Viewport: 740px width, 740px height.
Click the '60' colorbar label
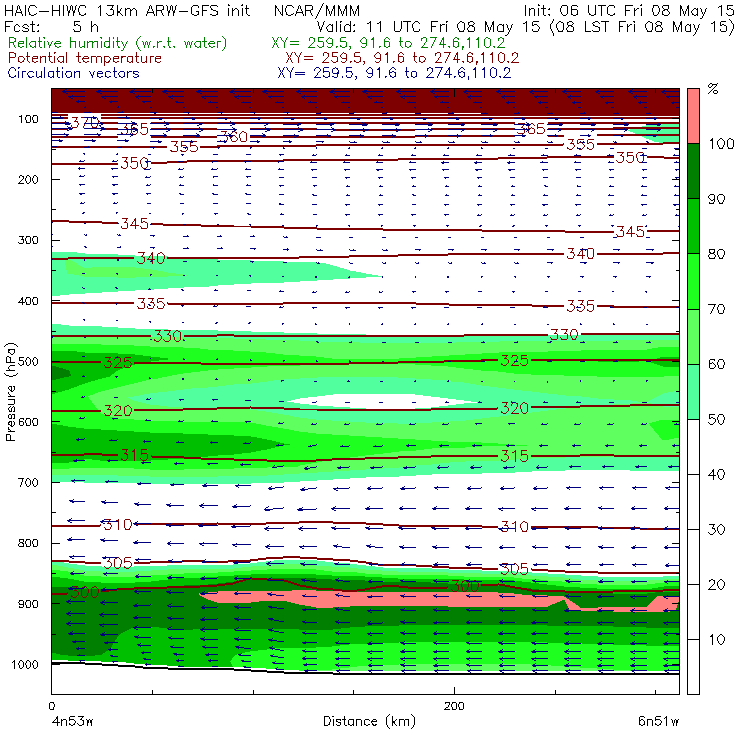(716, 364)
